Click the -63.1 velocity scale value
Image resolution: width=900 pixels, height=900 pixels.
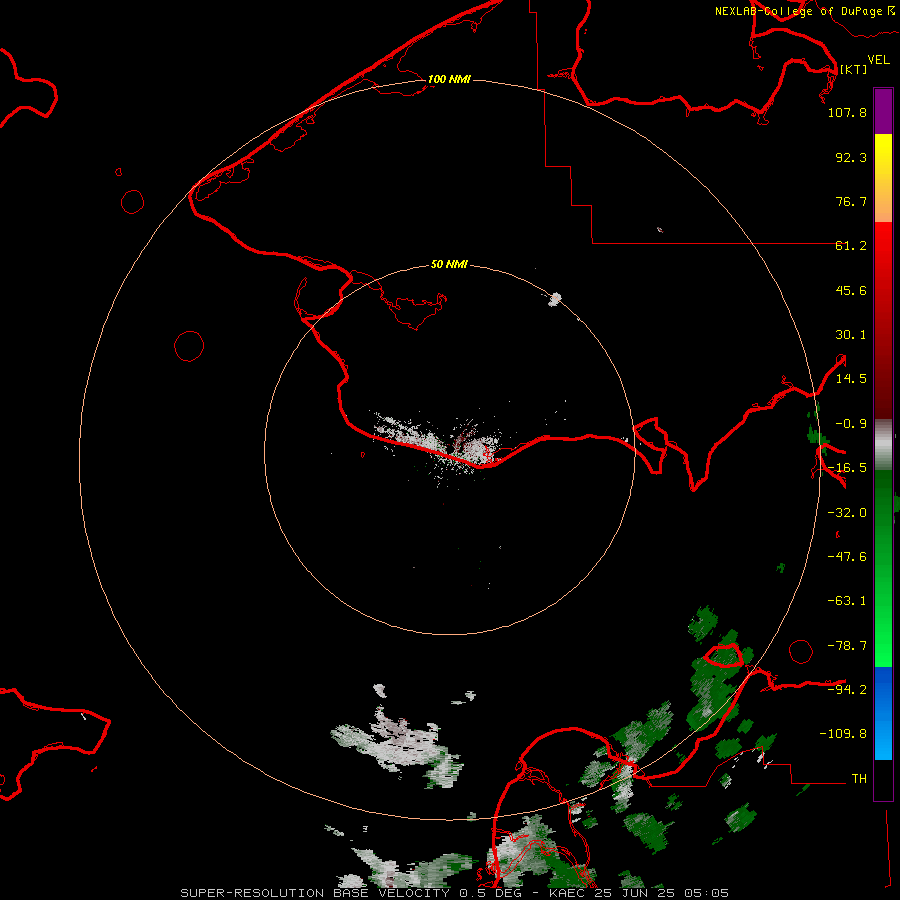tap(847, 601)
